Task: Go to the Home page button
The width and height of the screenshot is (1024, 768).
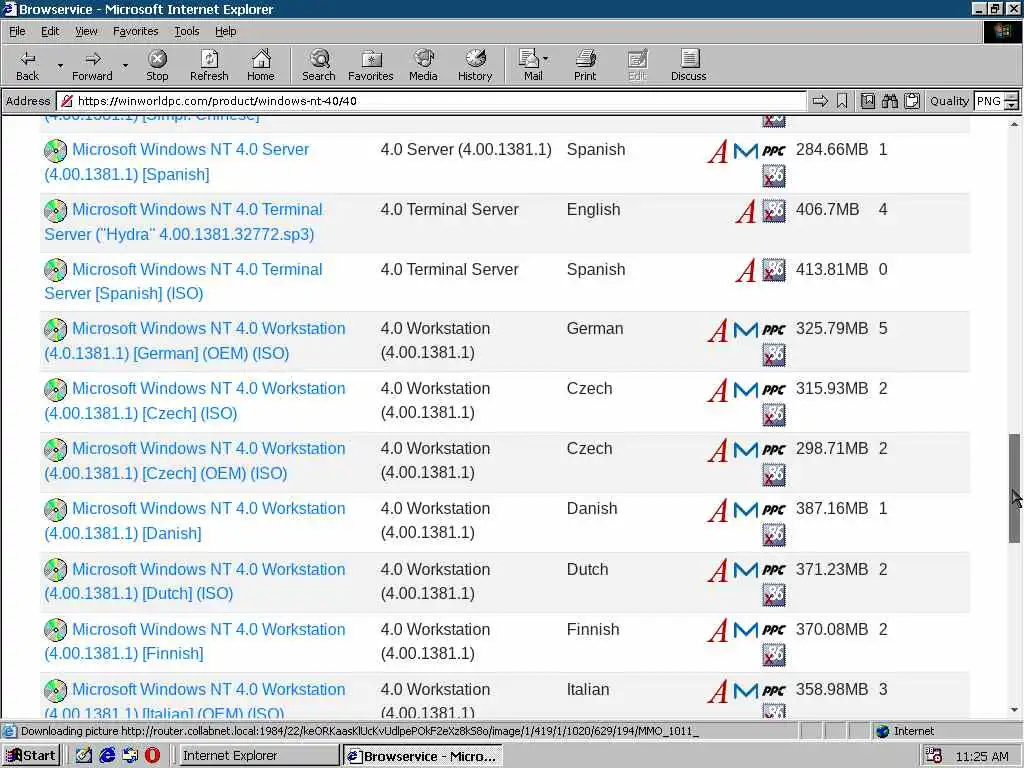Action: click(261, 65)
